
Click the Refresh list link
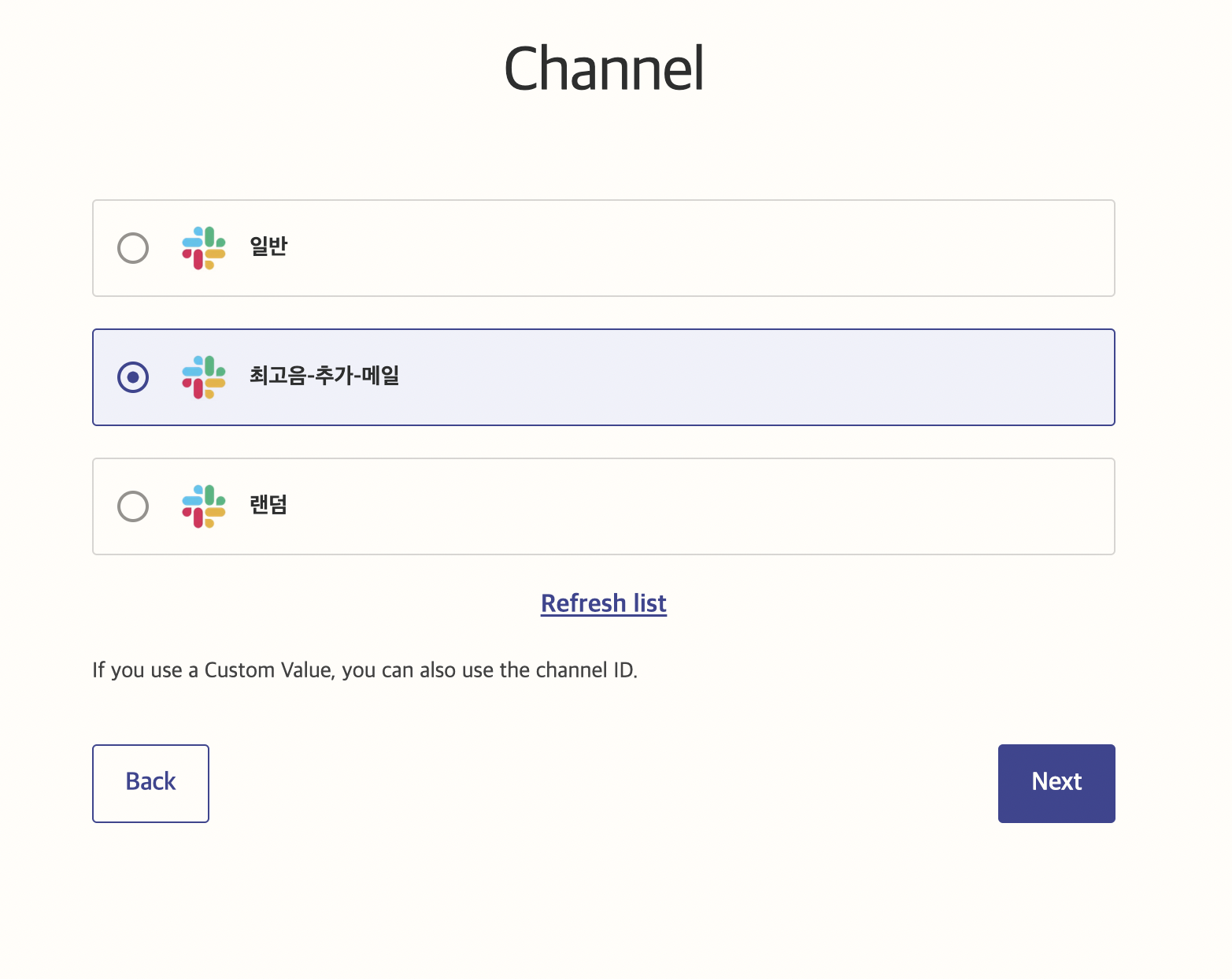click(604, 603)
